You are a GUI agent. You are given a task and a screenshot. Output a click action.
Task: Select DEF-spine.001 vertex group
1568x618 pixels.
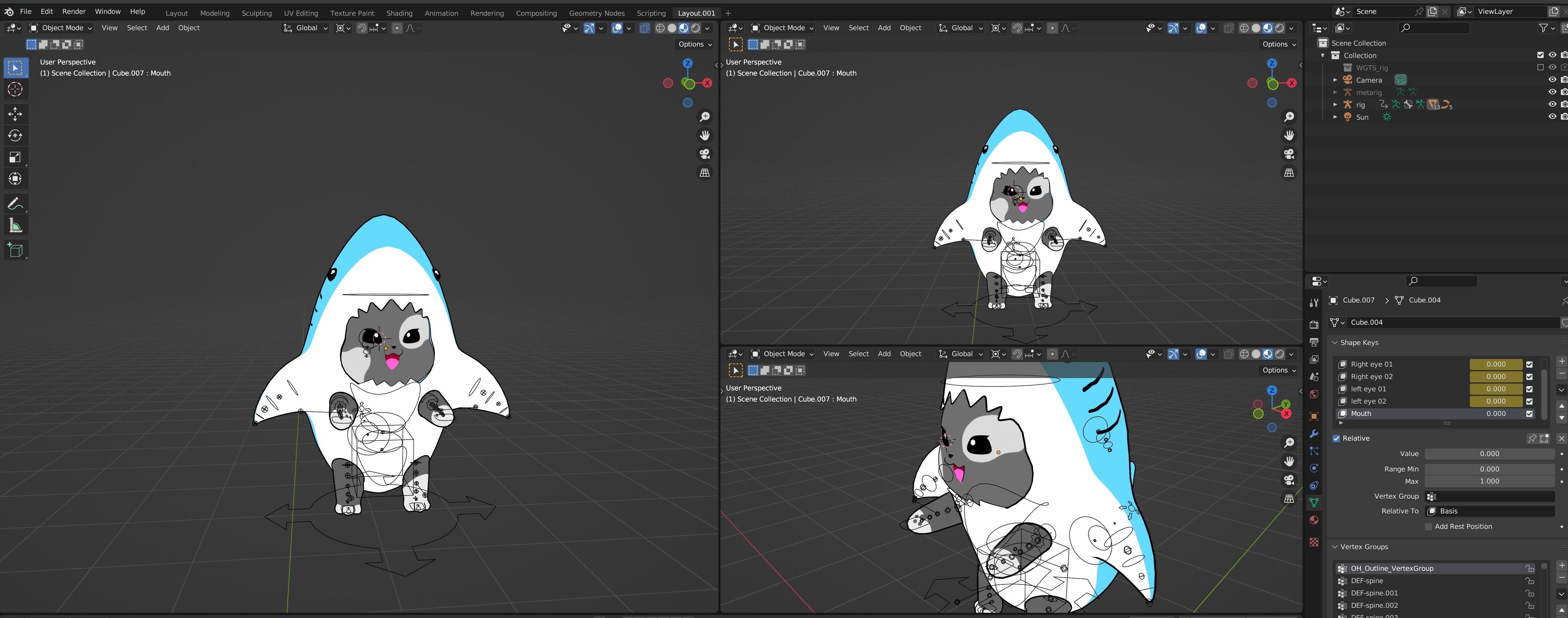pyautogui.click(x=1435, y=593)
